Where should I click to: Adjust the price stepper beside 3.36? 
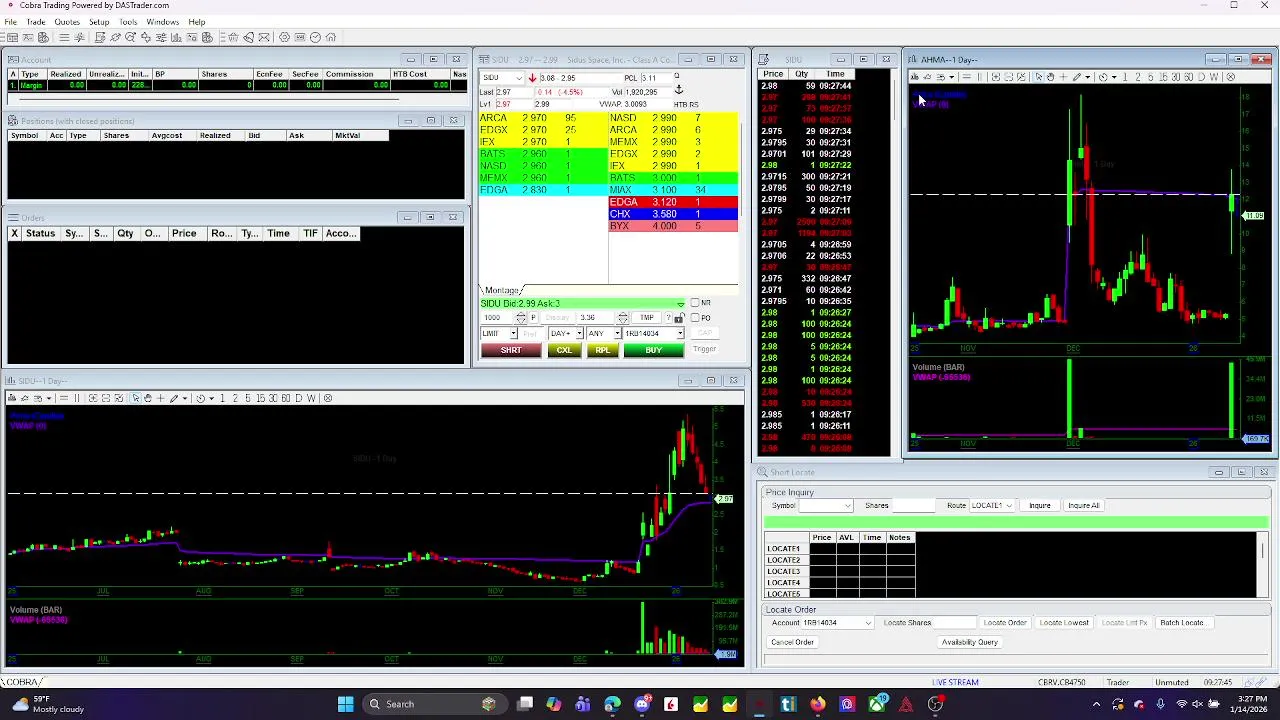pos(623,318)
